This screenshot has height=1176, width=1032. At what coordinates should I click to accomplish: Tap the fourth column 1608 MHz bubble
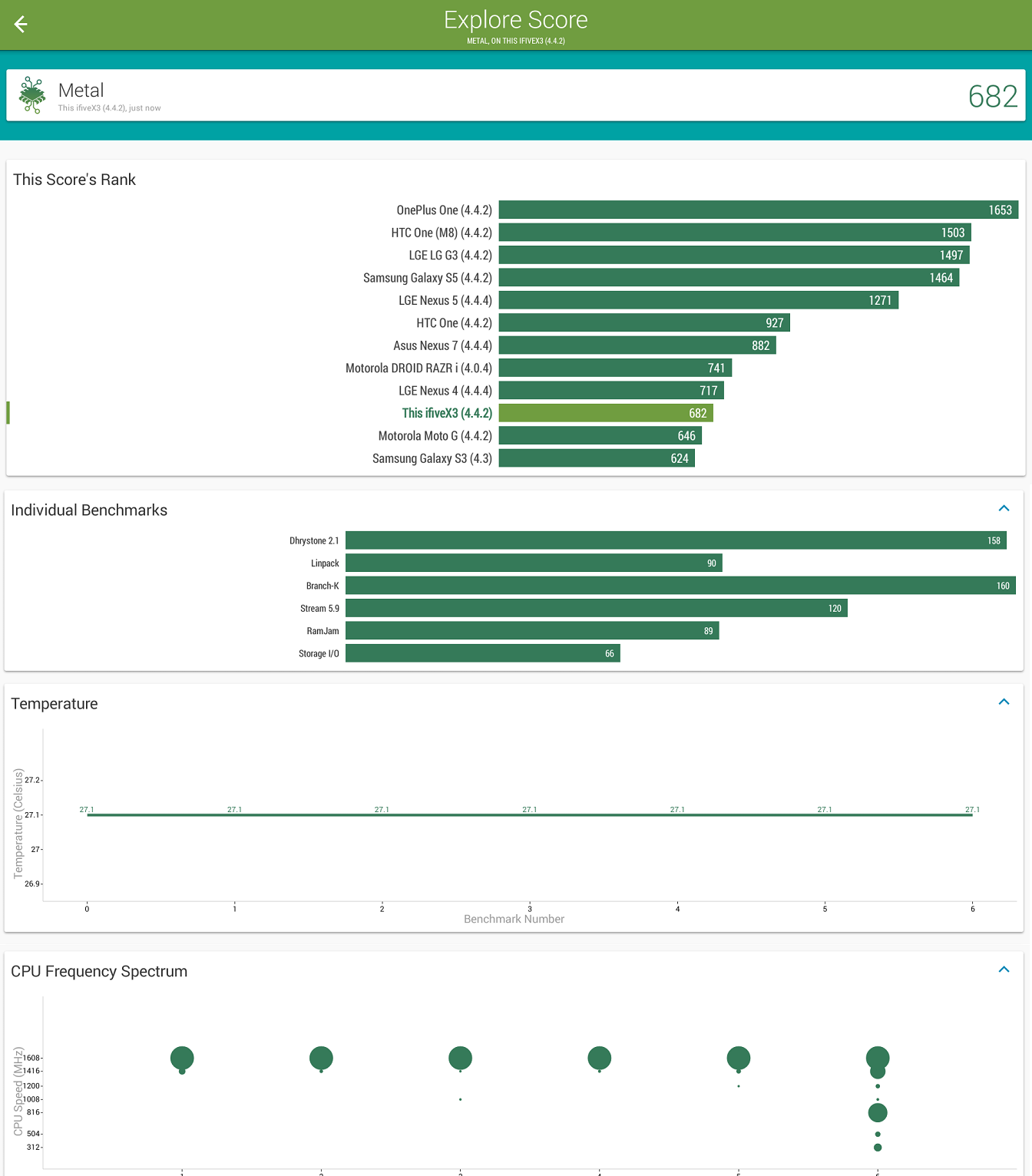tap(600, 1058)
